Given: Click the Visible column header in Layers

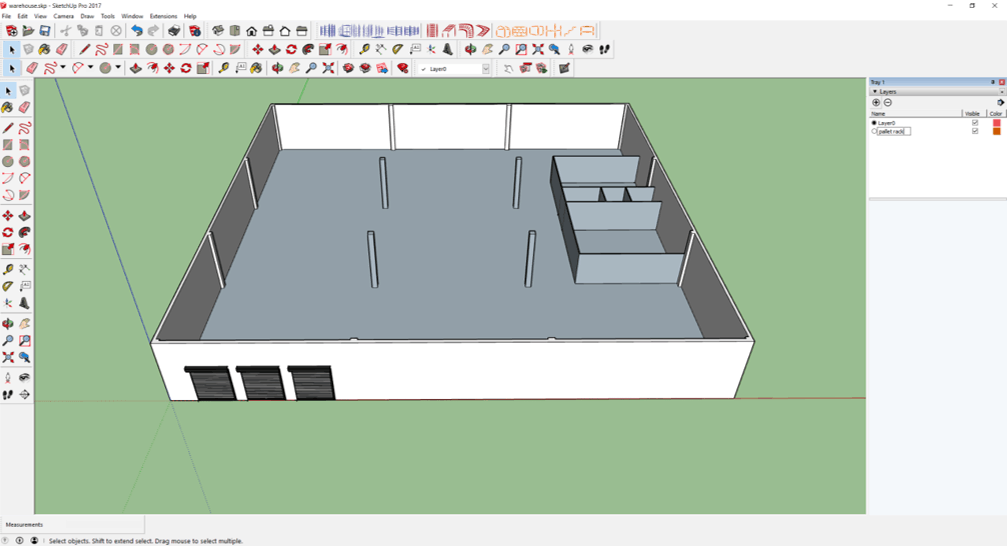Looking at the screenshot, I should (x=972, y=114).
